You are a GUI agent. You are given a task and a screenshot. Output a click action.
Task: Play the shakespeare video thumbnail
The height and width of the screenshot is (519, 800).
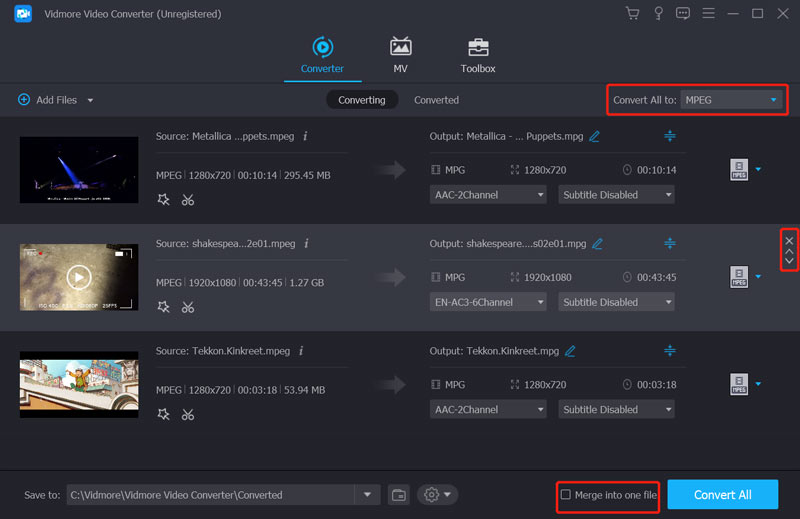pyautogui.click(x=78, y=277)
